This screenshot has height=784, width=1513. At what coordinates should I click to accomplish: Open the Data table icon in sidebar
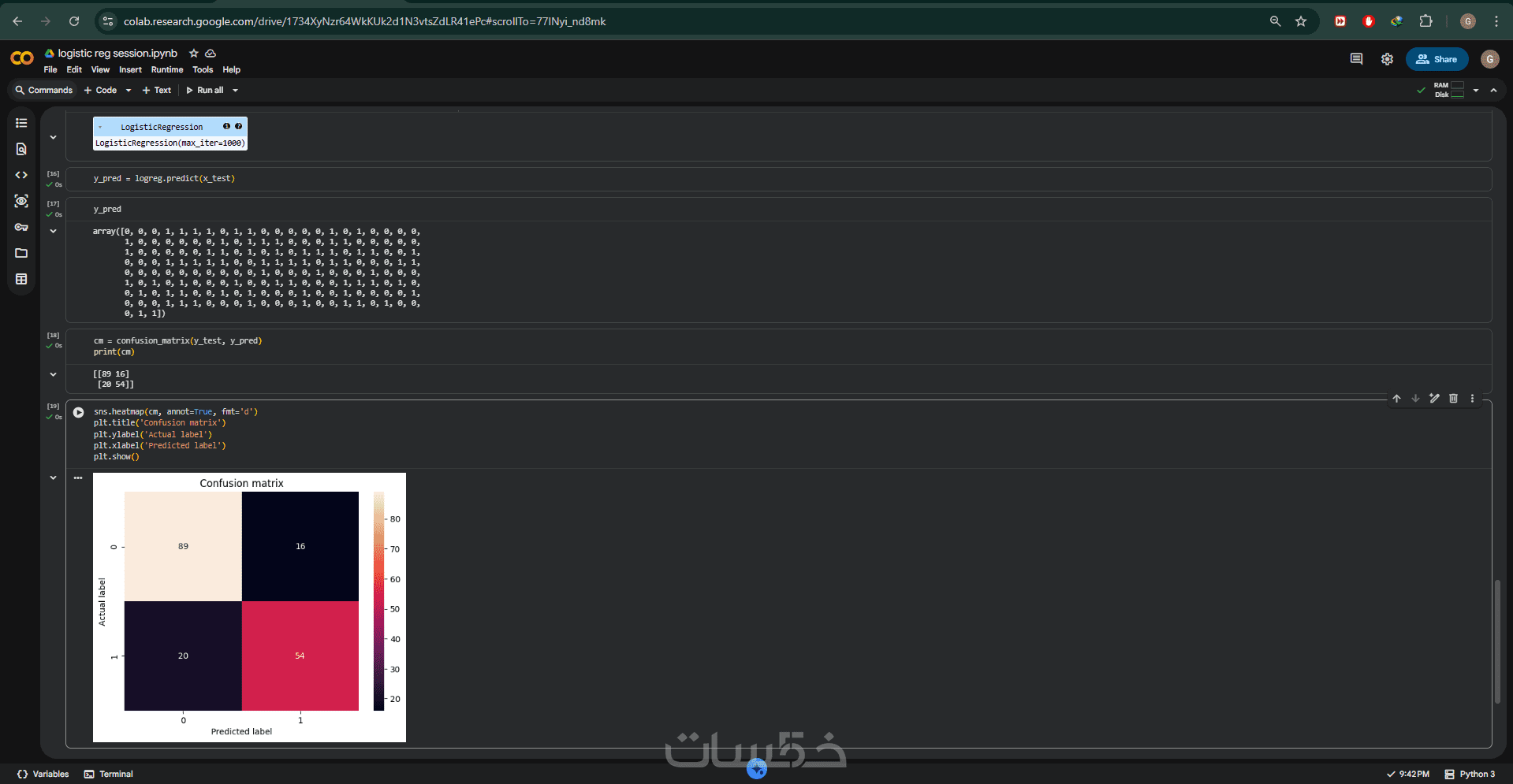coord(21,279)
